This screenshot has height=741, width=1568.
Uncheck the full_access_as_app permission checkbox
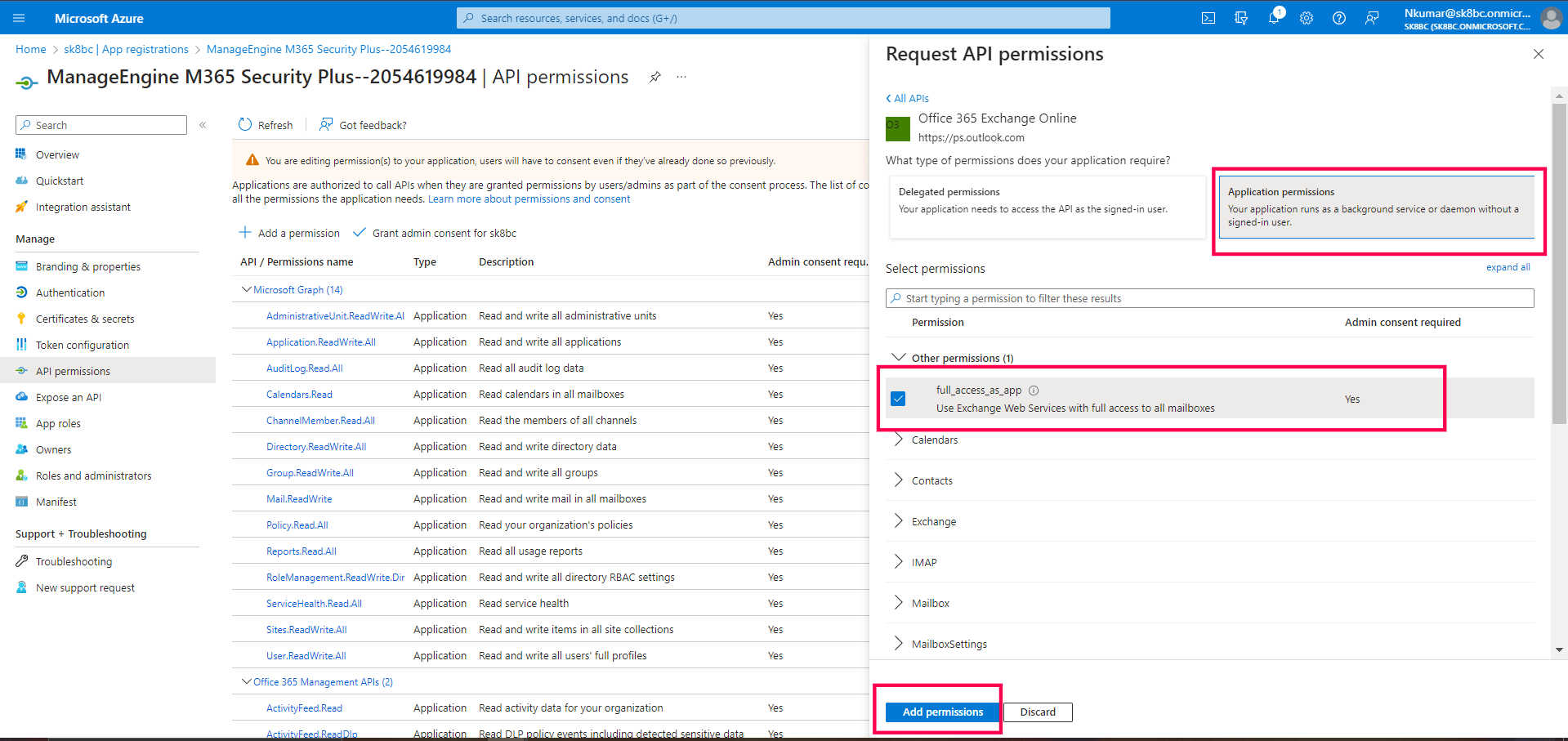(899, 399)
